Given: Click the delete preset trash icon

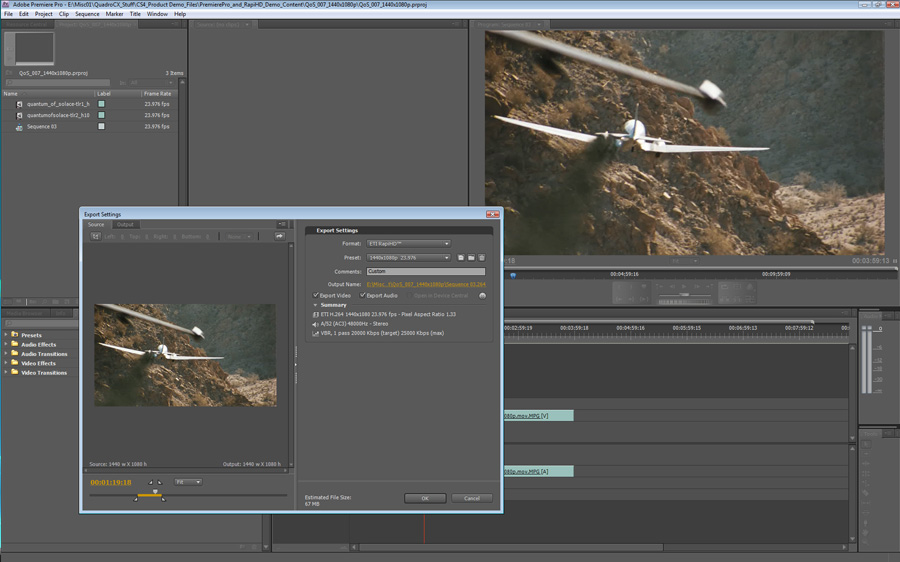Looking at the screenshot, I should 481,258.
